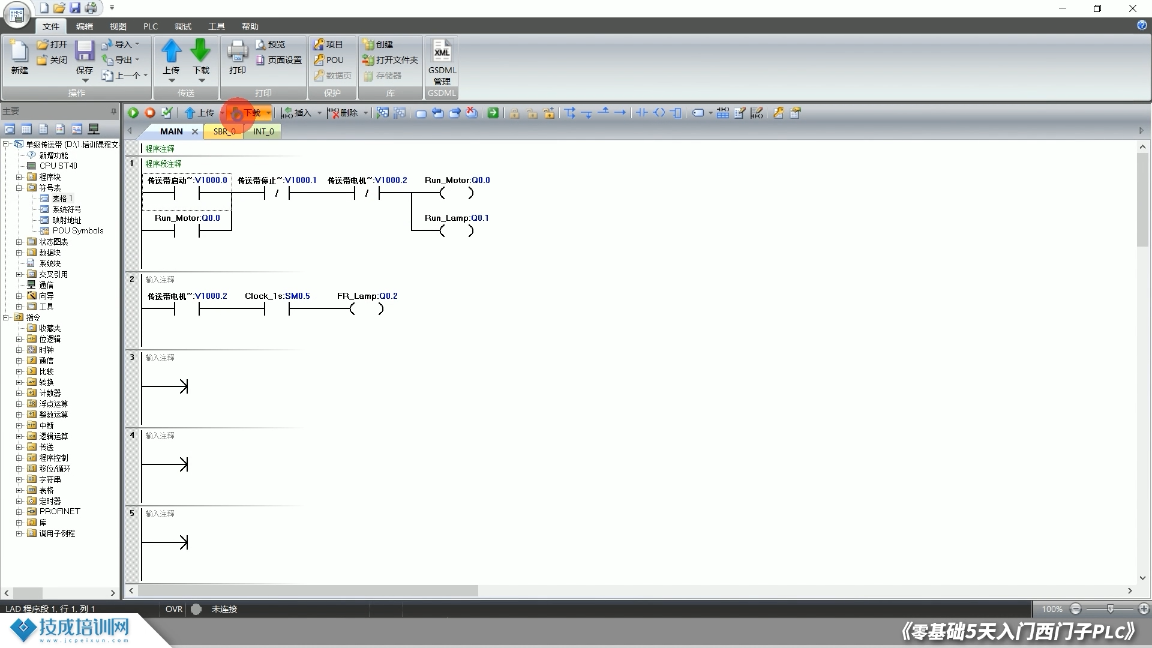Image resolution: width=1152 pixels, height=648 pixels.
Task: Select POU Symbols in the project tree
Action: 78,231
